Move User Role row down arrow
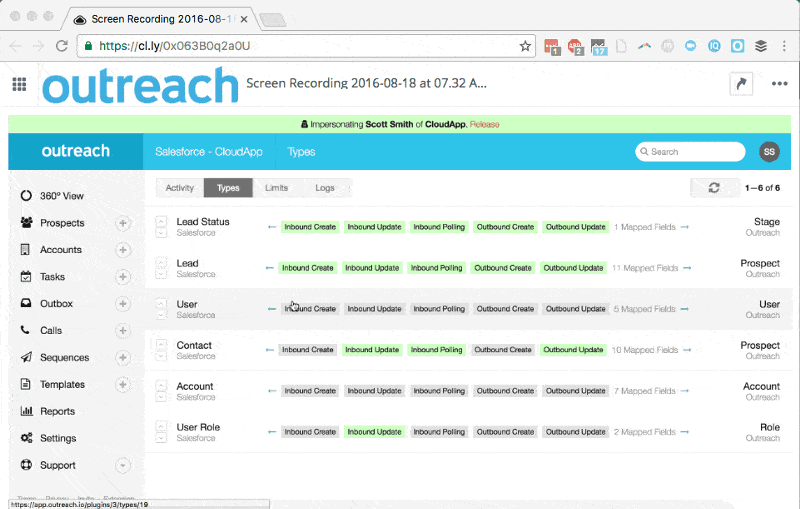 coord(161,439)
